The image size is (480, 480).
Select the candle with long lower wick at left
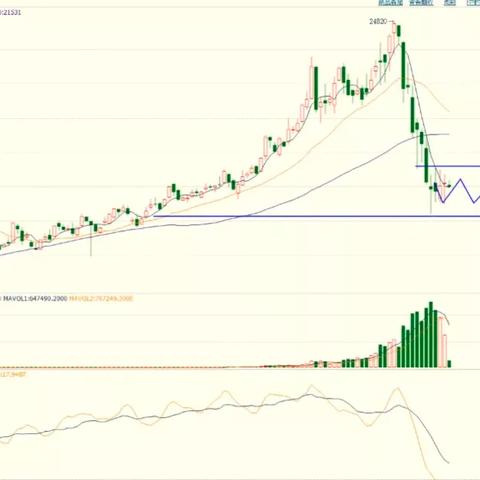91,237
